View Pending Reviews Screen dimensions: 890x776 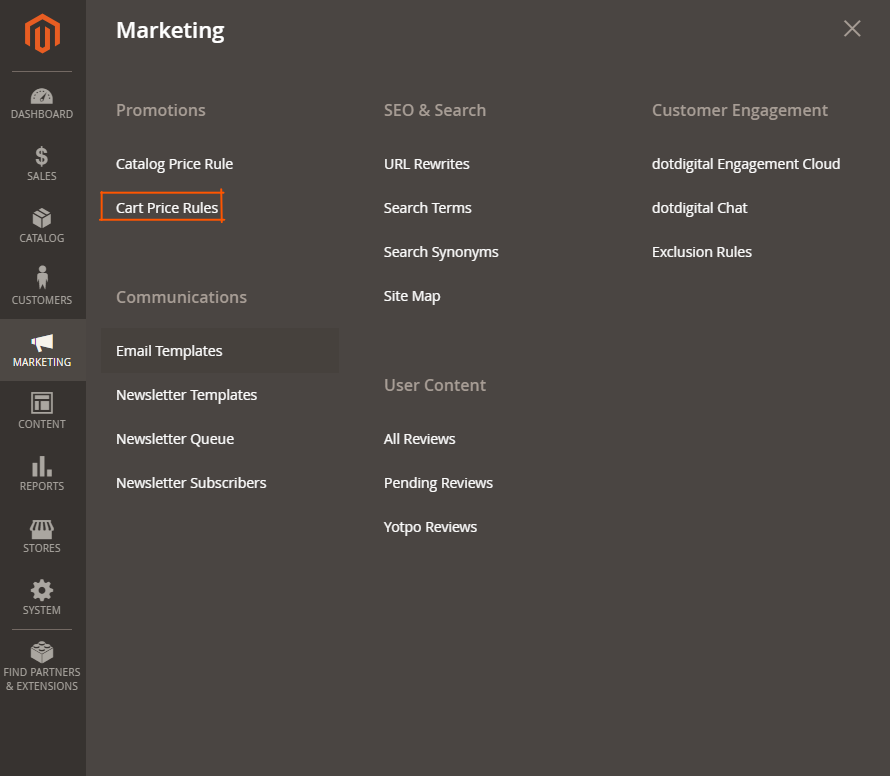coord(438,483)
